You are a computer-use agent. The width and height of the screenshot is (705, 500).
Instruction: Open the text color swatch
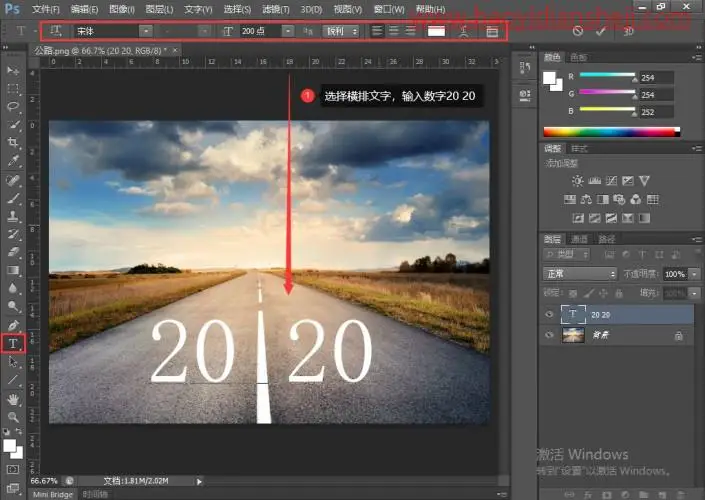point(436,31)
